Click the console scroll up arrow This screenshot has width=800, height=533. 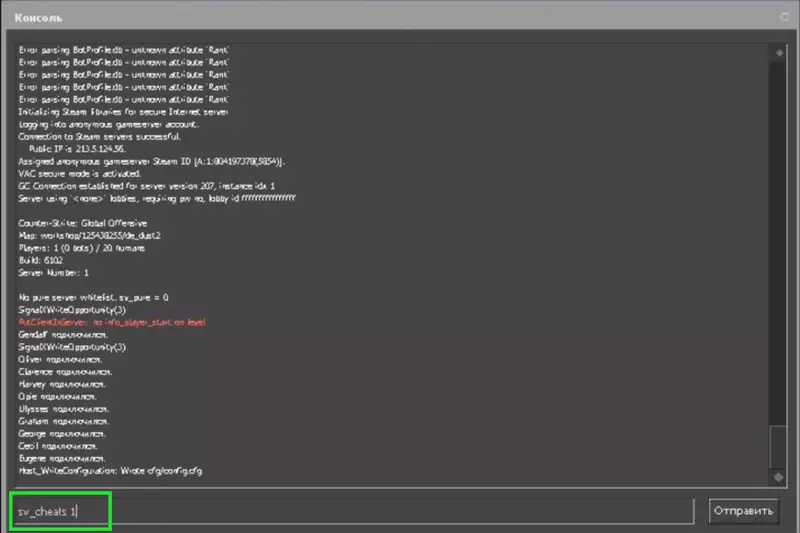point(779,53)
